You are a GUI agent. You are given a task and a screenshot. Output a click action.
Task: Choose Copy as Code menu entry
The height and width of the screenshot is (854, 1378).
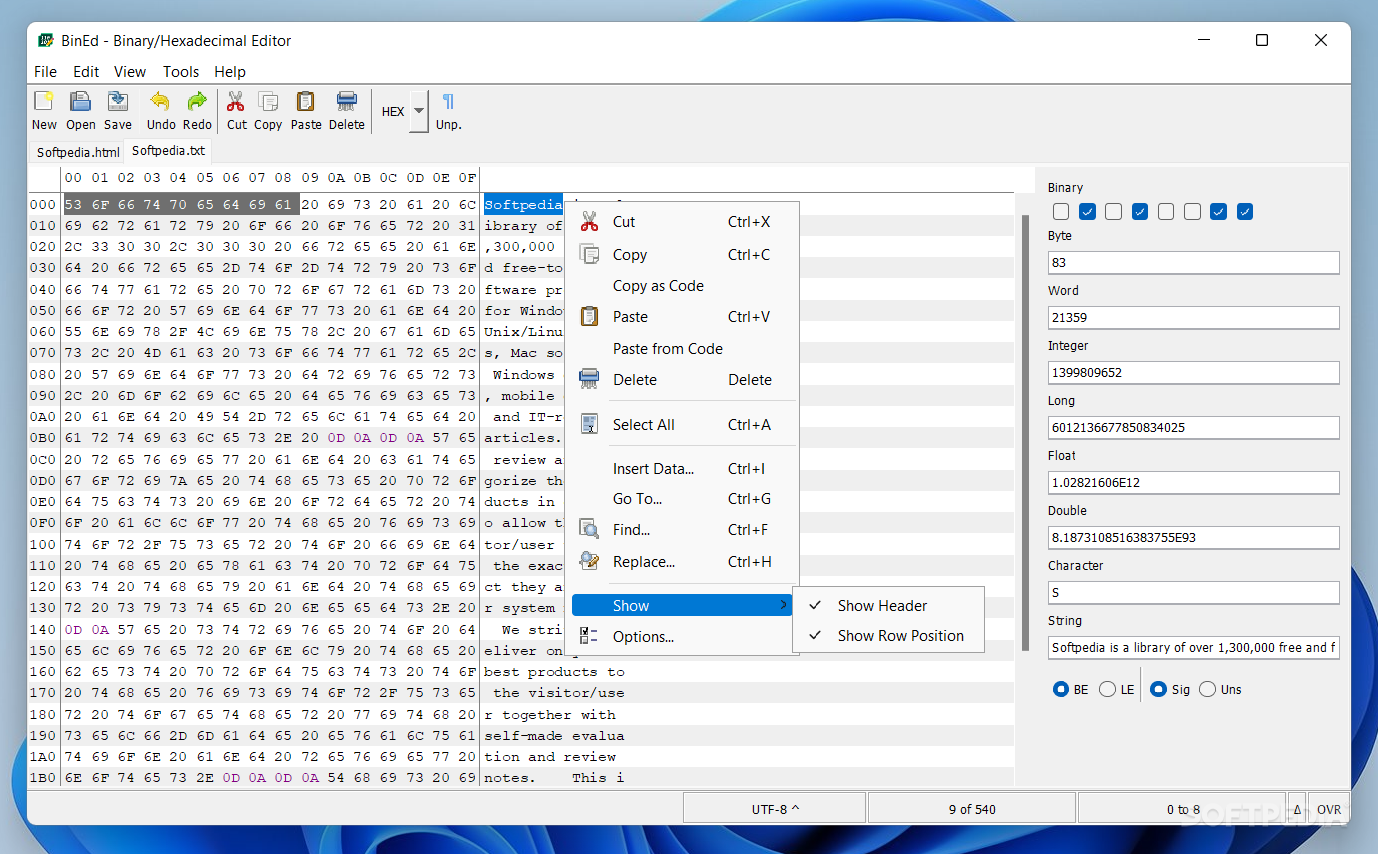click(684, 286)
